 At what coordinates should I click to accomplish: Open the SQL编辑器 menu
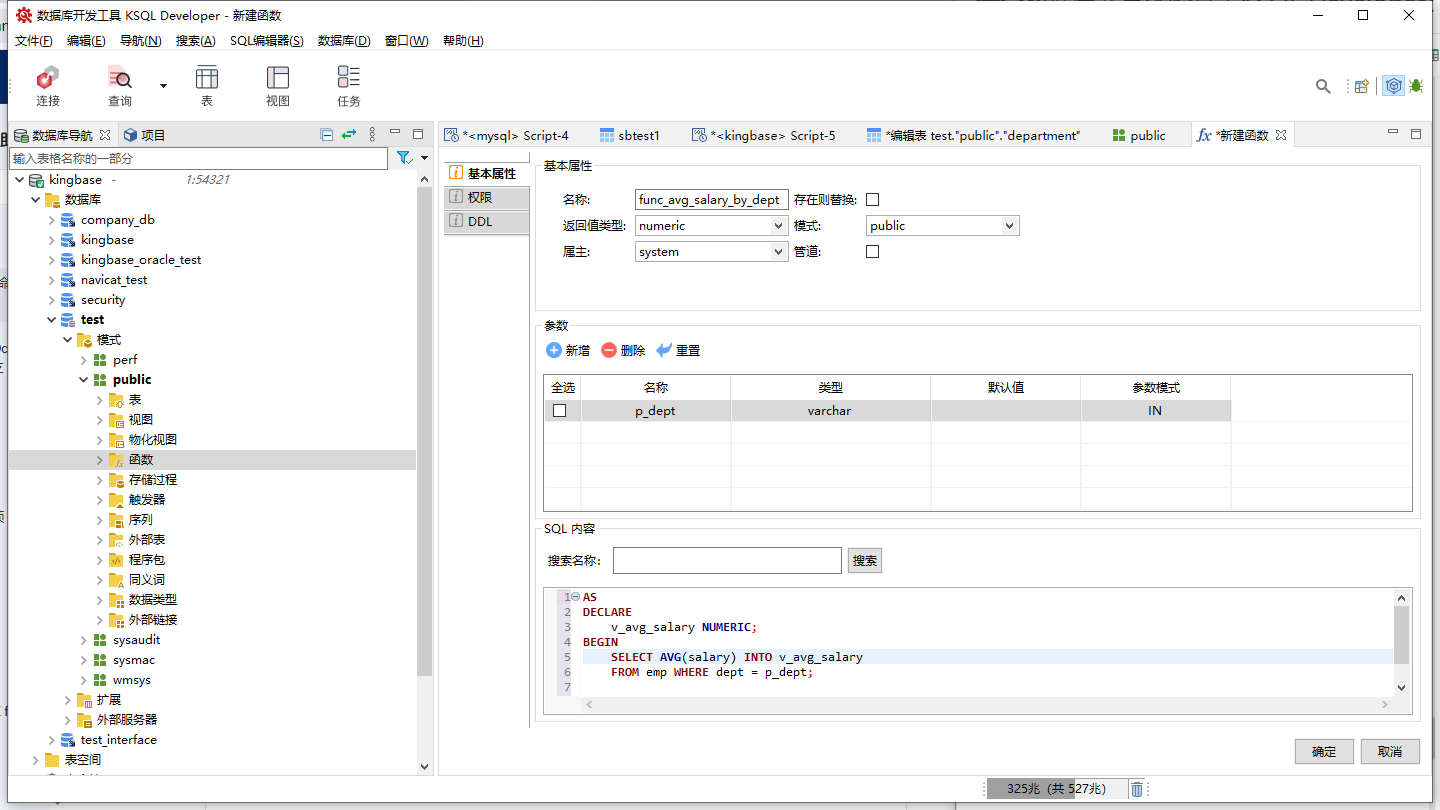(x=266, y=41)
